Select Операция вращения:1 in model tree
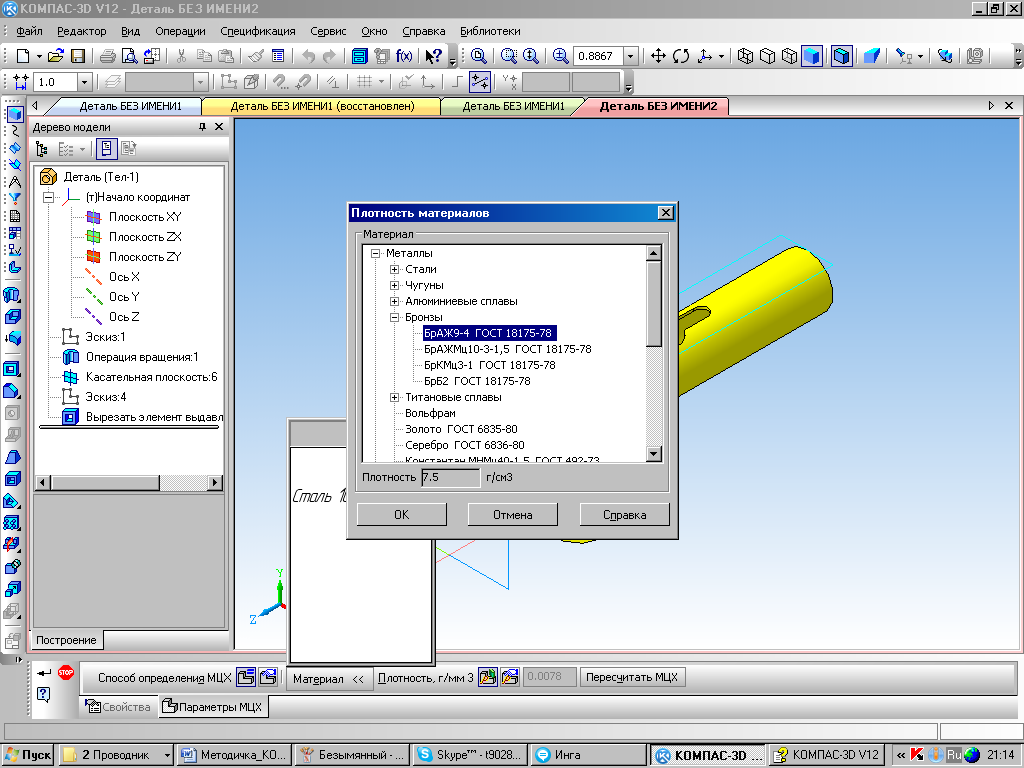The image size is (1024, 768). pos(142,357)
